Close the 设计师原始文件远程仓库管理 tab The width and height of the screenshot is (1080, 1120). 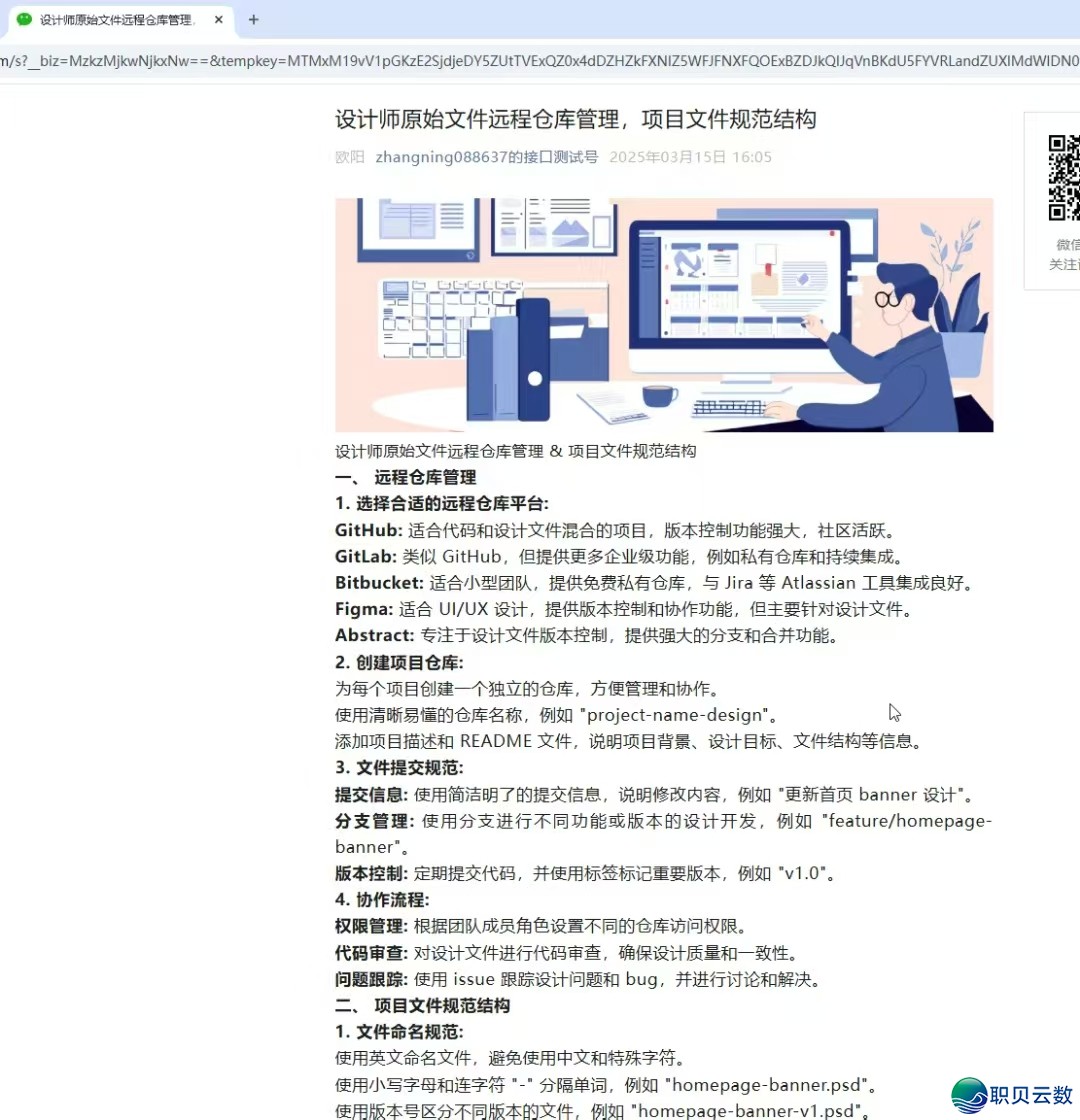pos(219,20)
